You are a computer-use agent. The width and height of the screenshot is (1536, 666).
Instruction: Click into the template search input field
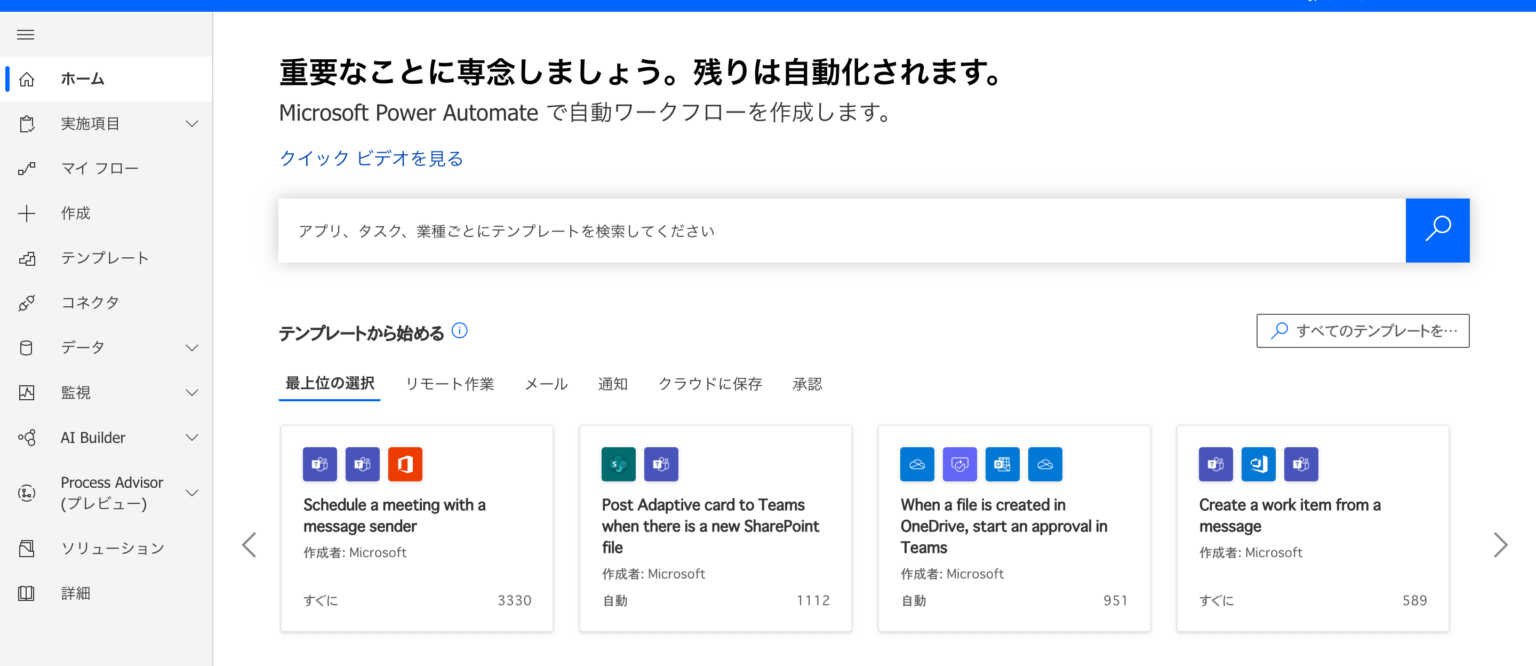pyautogui.click(x=840, y=231)
